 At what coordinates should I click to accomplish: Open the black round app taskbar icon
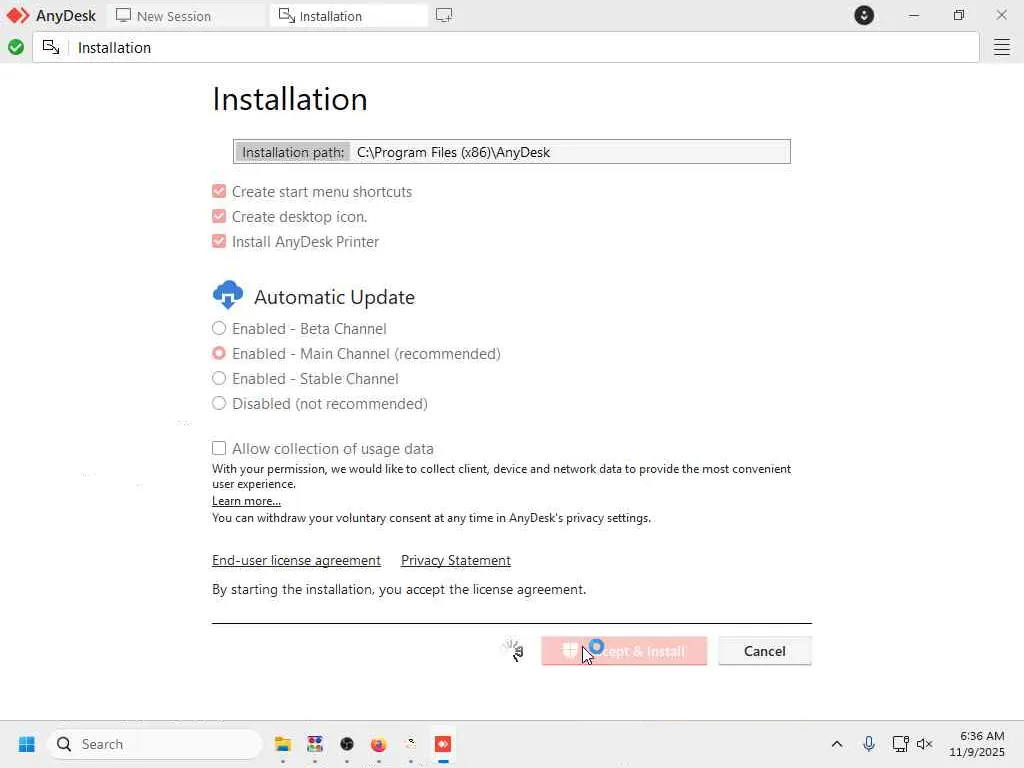[x=347, y=744]
